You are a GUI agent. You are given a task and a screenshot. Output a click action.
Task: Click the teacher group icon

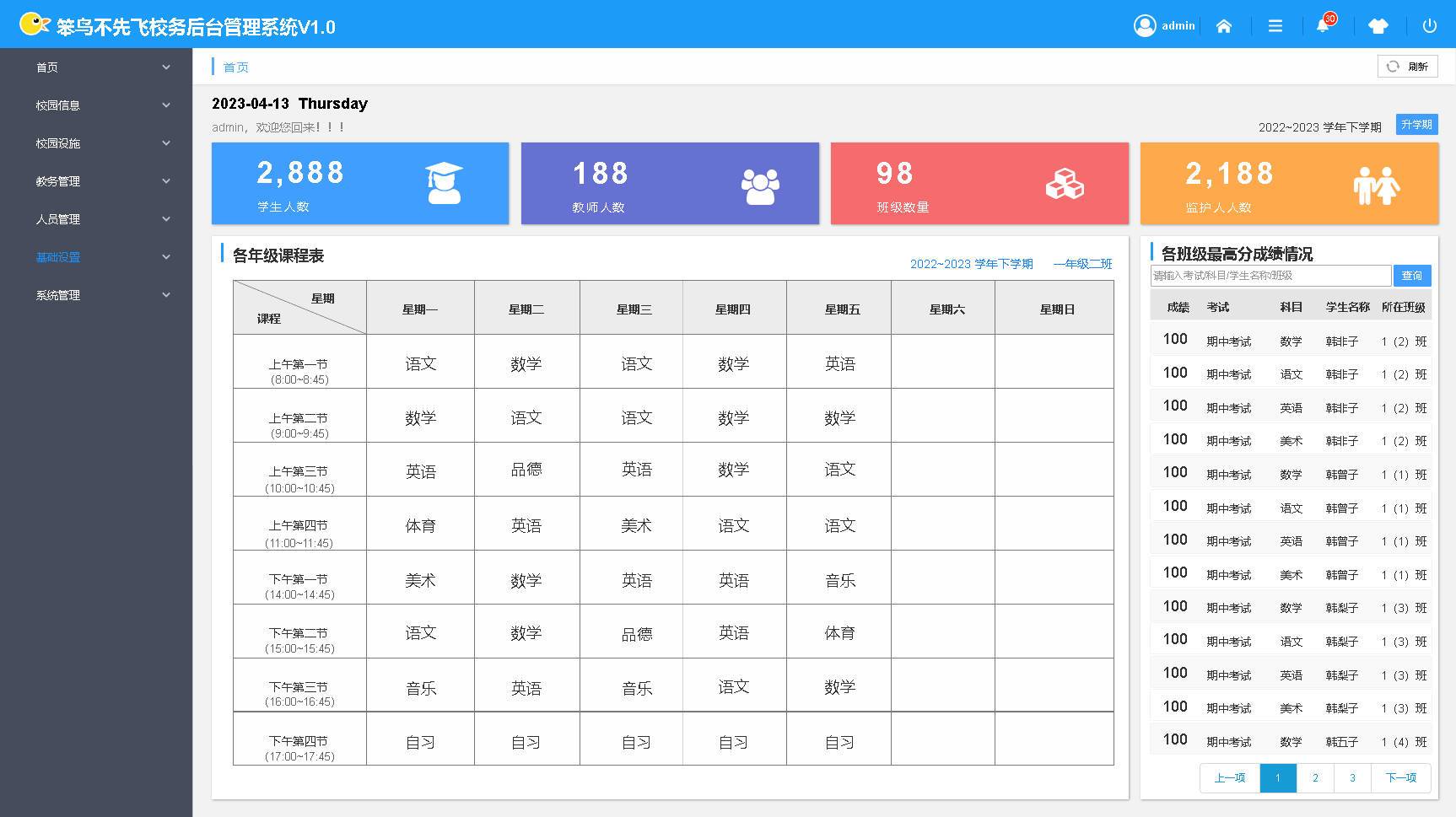(759, 185)
